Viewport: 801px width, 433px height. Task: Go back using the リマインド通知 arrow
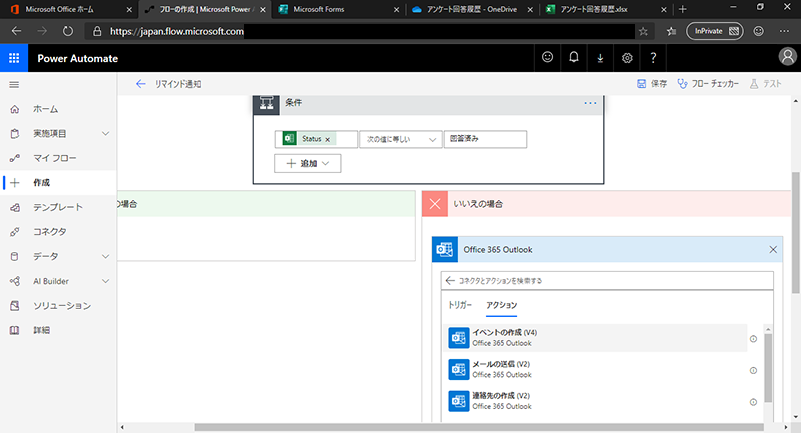click(x=140, y=85)
